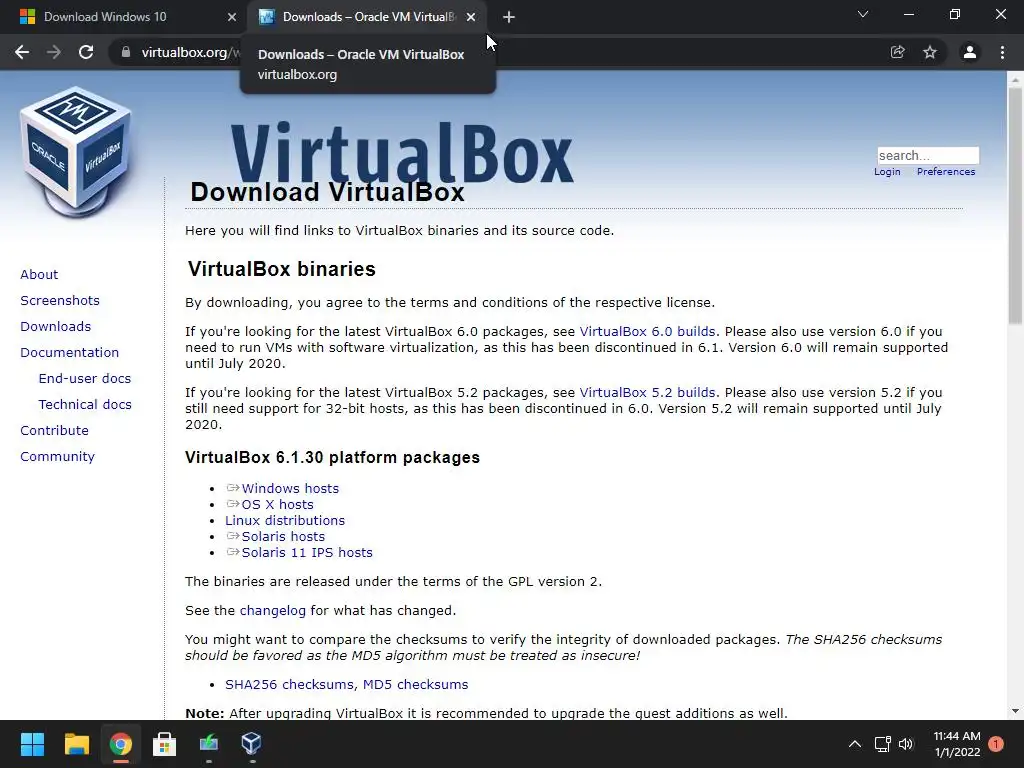Open the changelog link
Image resolution: width=1024 pixels, height=768 pixels.
(272, 611)
